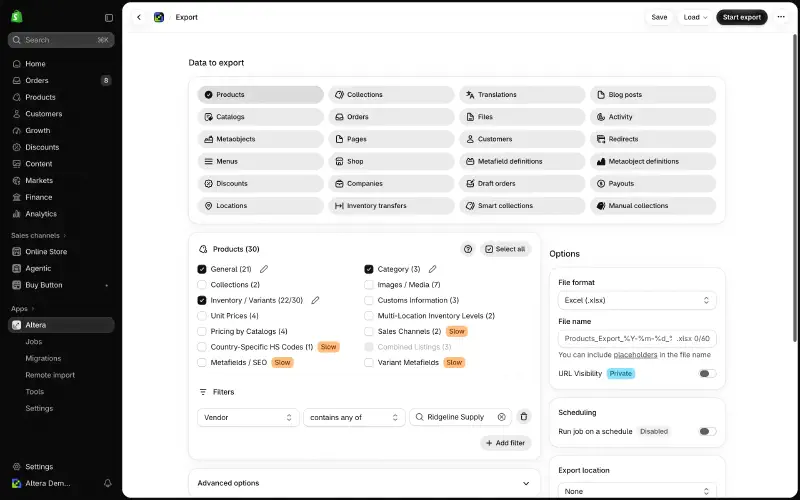This screenshot has width=800, height=500.
Task: Click the notification bell icon
Action: click(x=108, y=483)
